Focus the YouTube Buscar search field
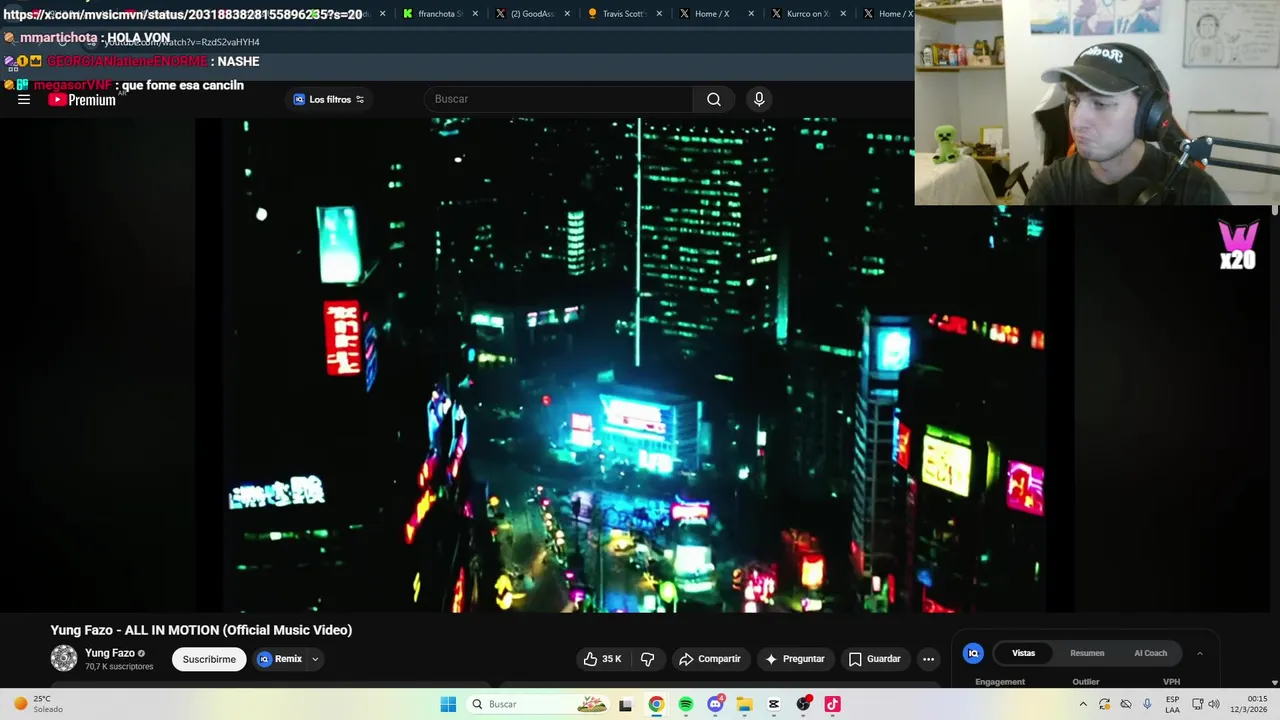 560,99
